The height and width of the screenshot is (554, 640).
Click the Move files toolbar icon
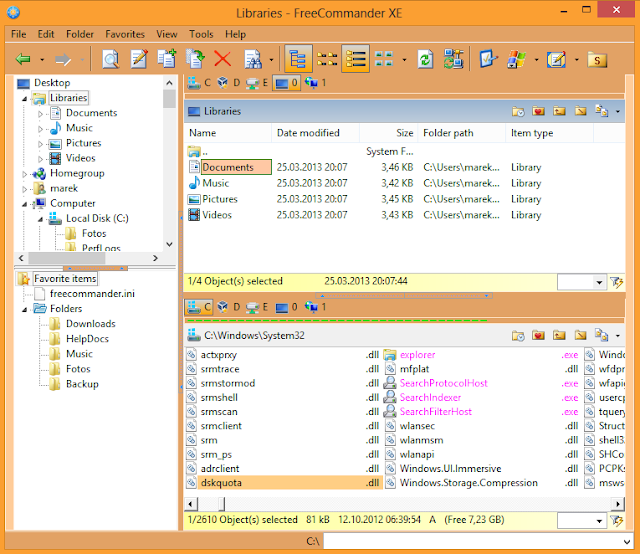click(195, 58)
